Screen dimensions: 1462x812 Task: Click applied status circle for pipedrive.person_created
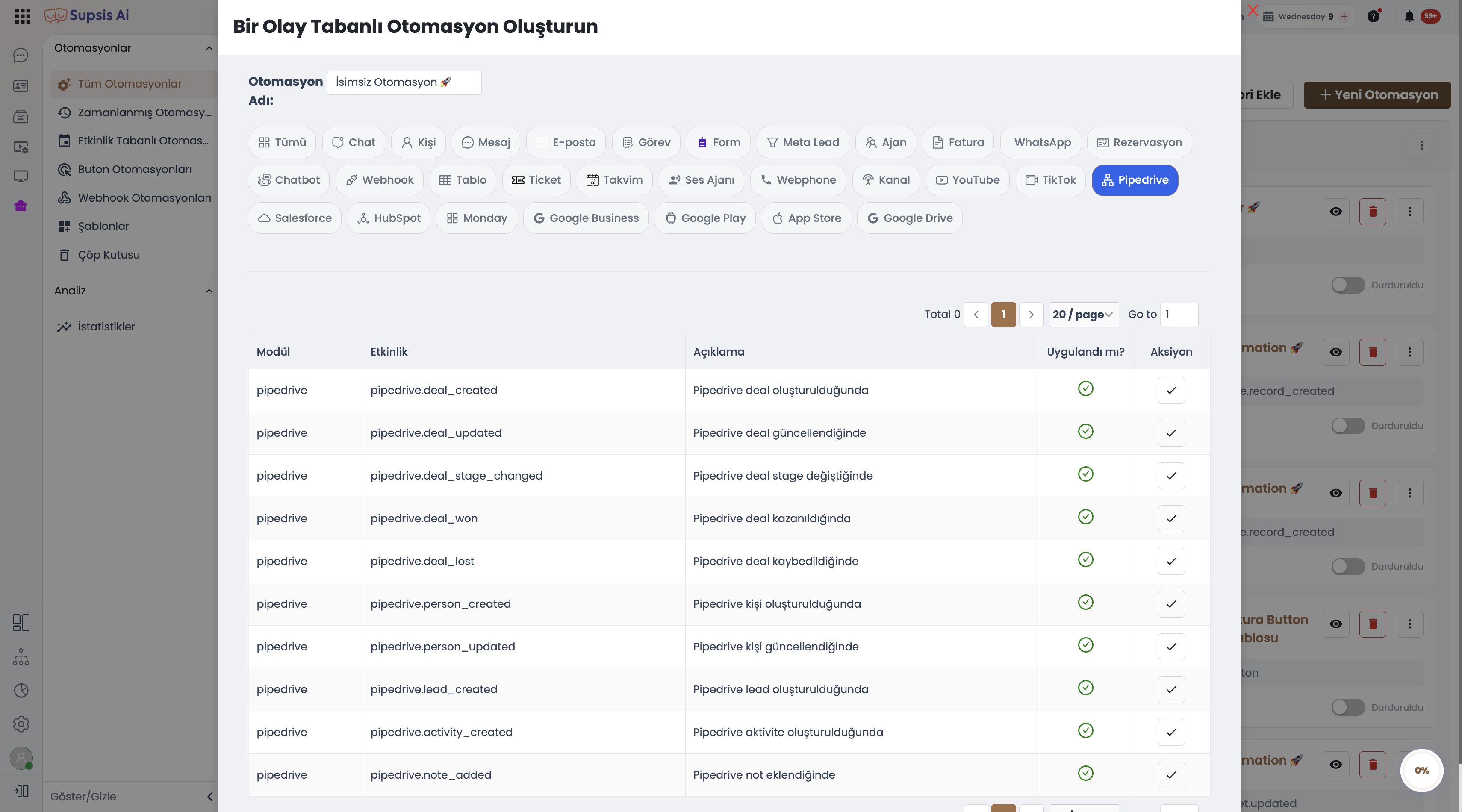tap(1086, 602)
